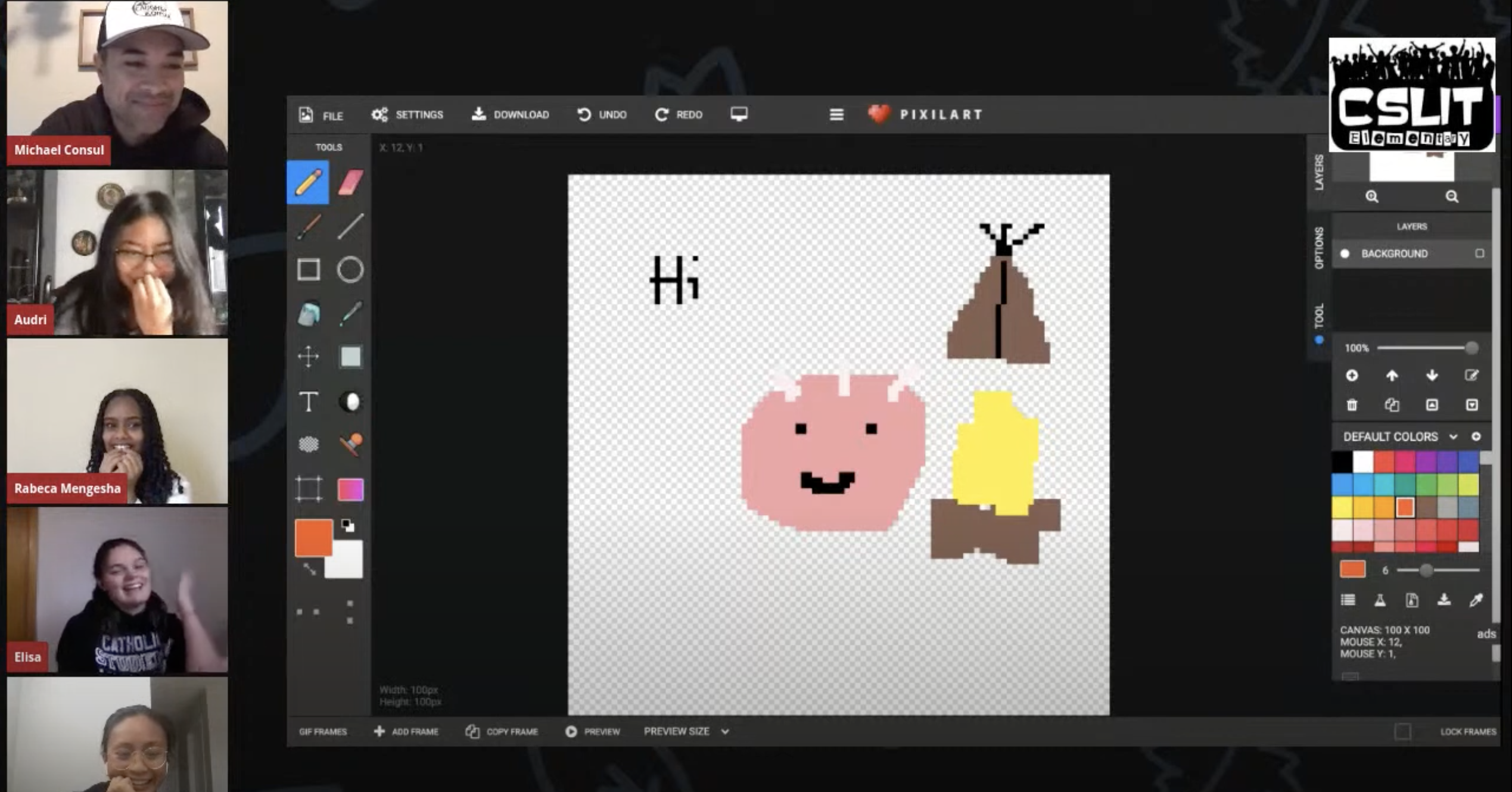The width and height of the screenshot is (1512, 792).
Task: Click Add Frame button
Action: 406,731
